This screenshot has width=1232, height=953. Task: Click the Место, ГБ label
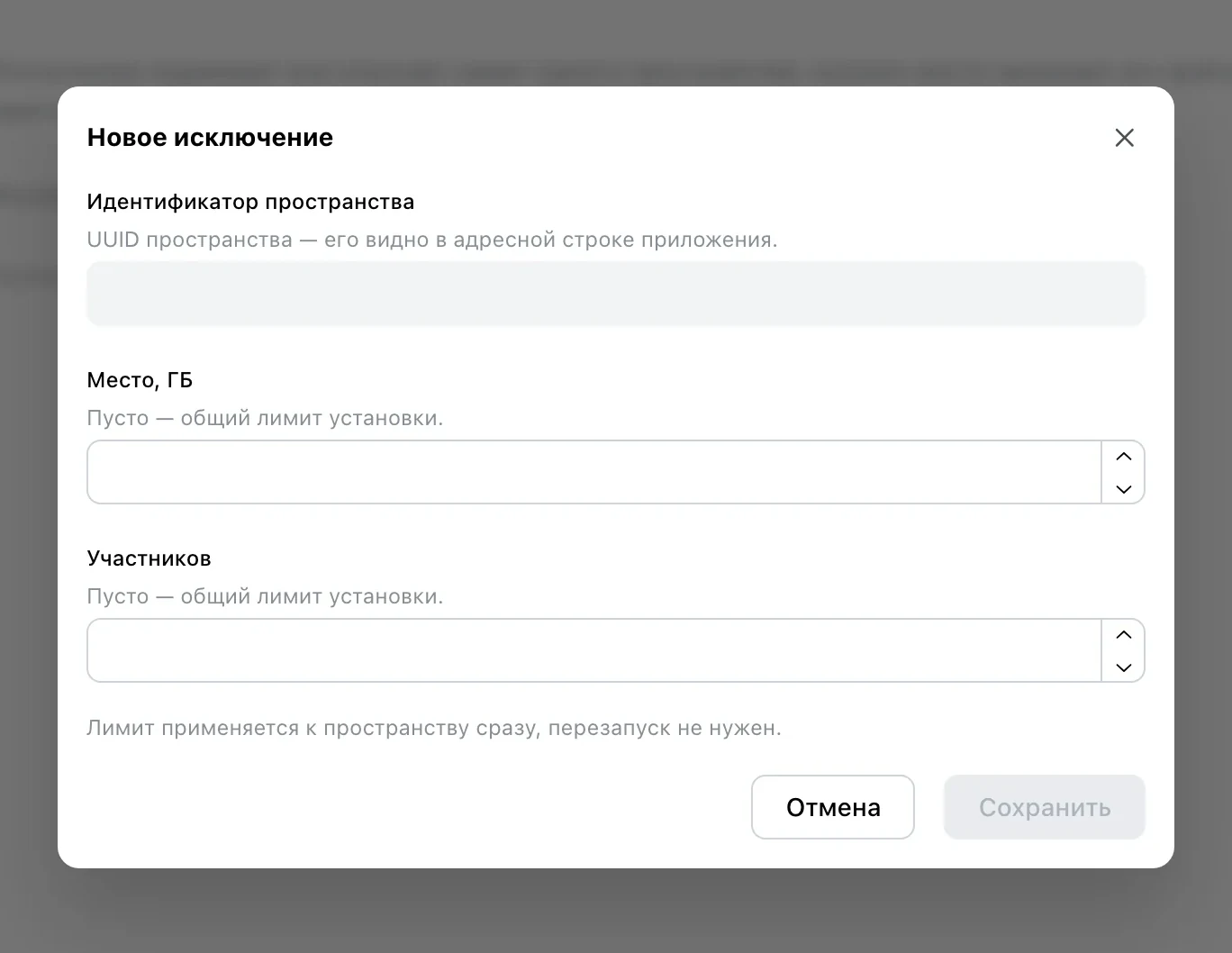[x=140, y=380]
